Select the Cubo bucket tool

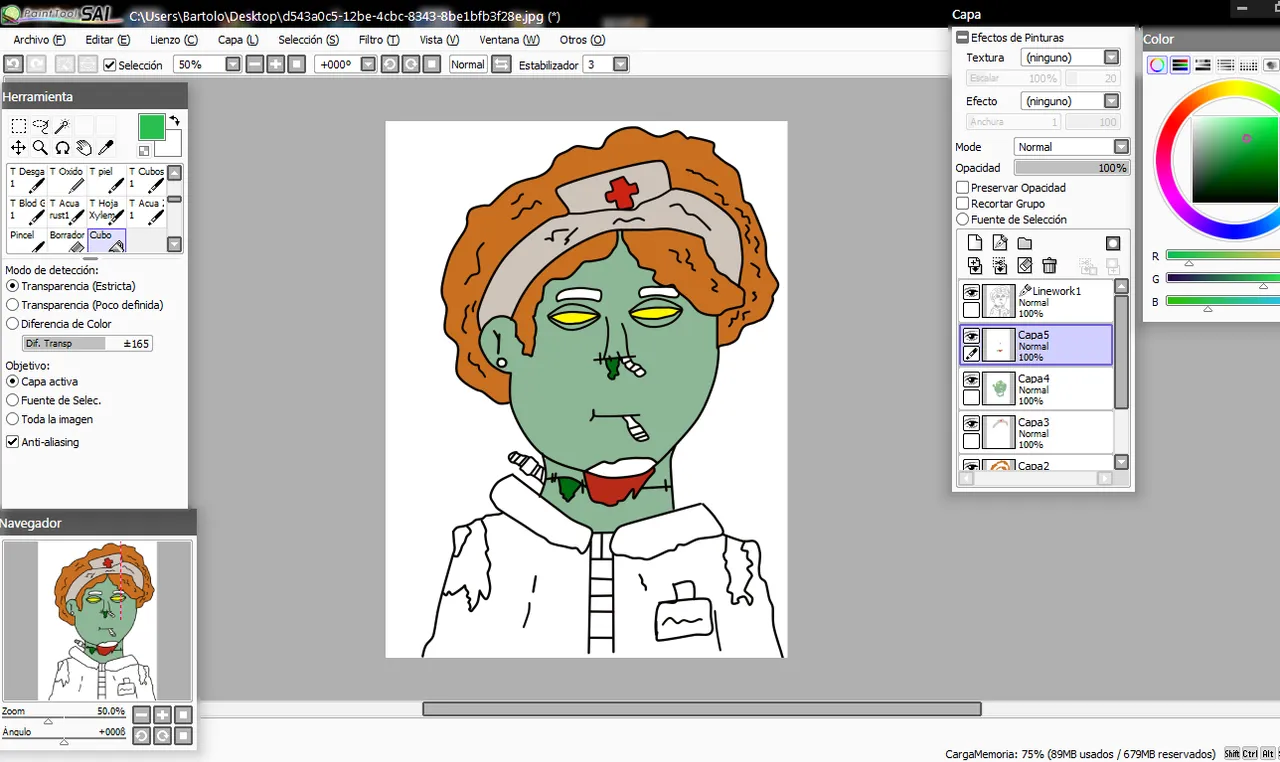click(107, 241)
